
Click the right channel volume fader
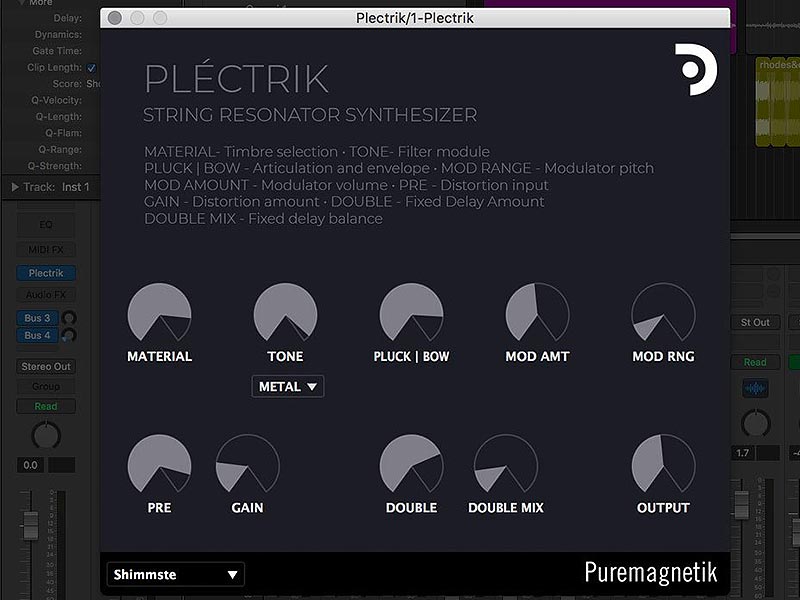(741, 505)
